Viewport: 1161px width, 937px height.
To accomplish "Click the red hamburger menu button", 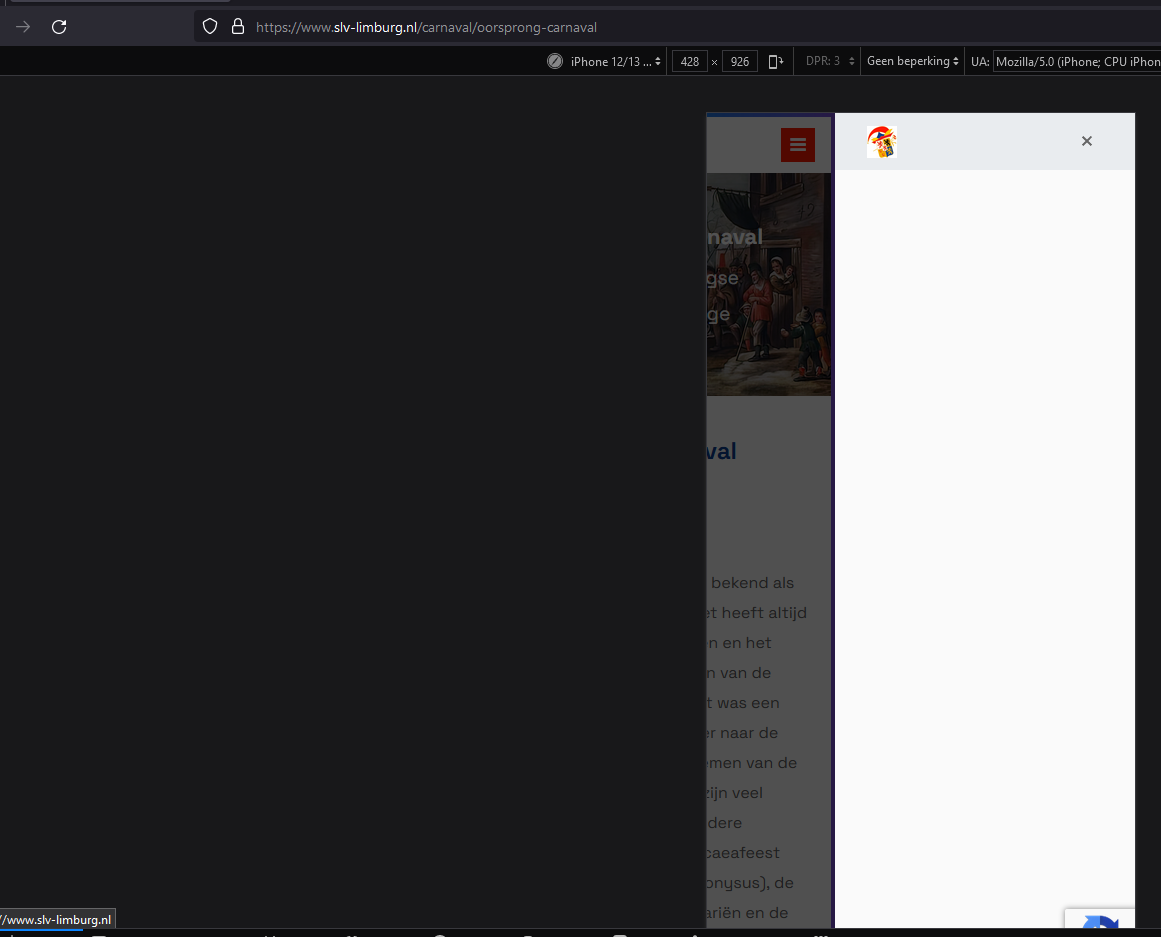I will (797, 145).
